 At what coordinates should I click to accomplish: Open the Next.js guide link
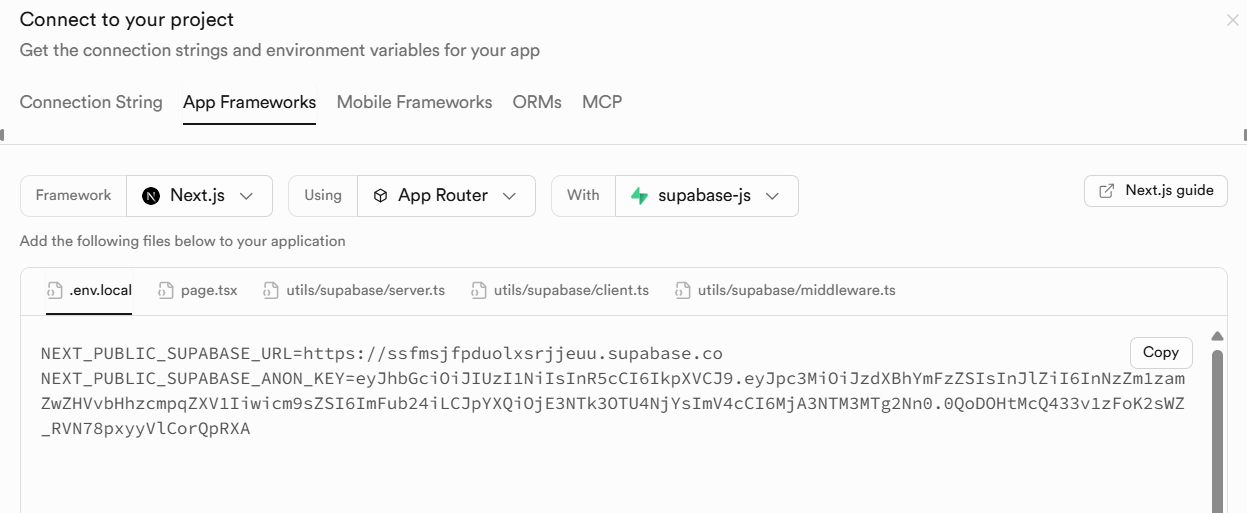click(1156, 191)
